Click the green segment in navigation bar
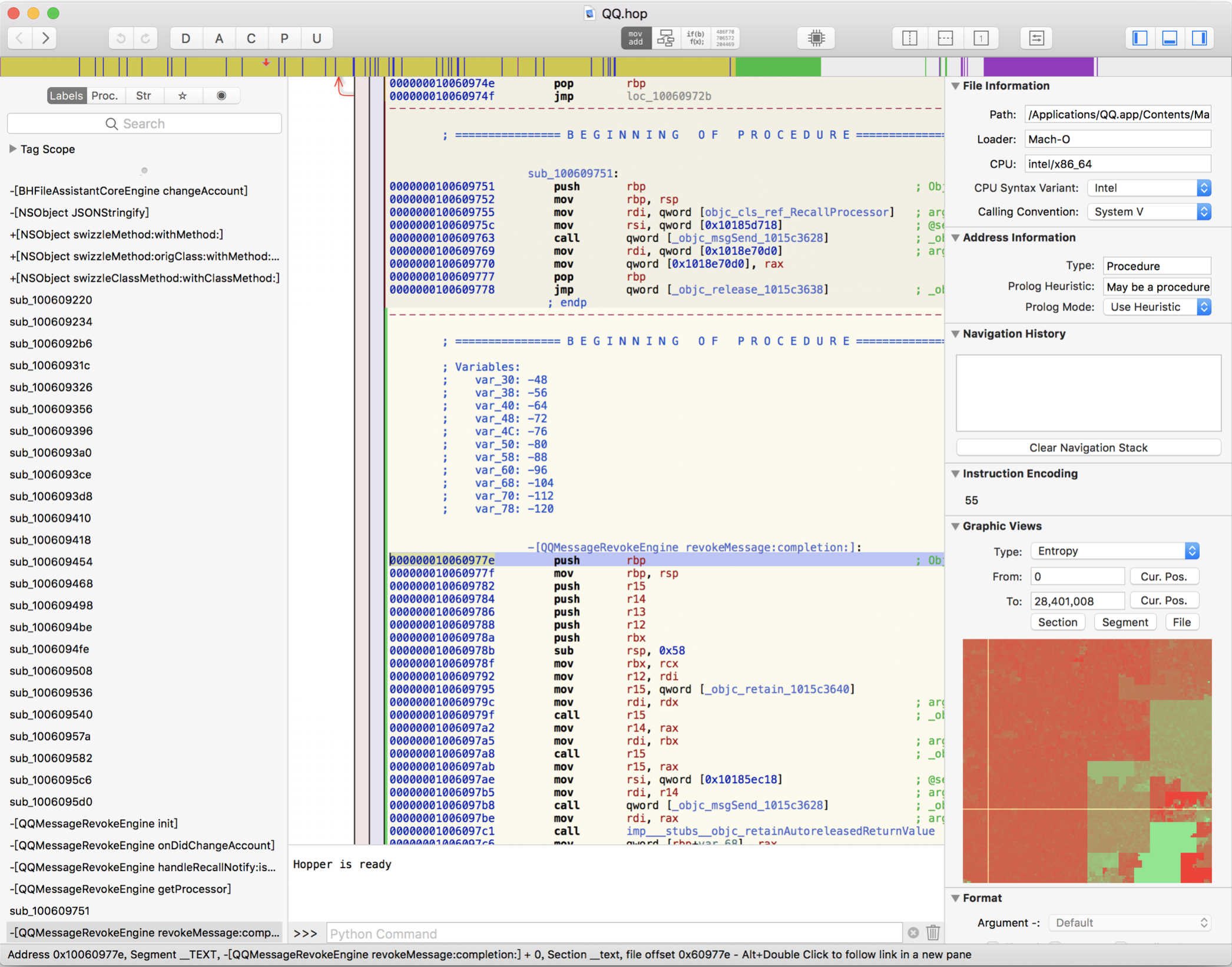Screen dimensions: 1232x967 tap(777, 67)
